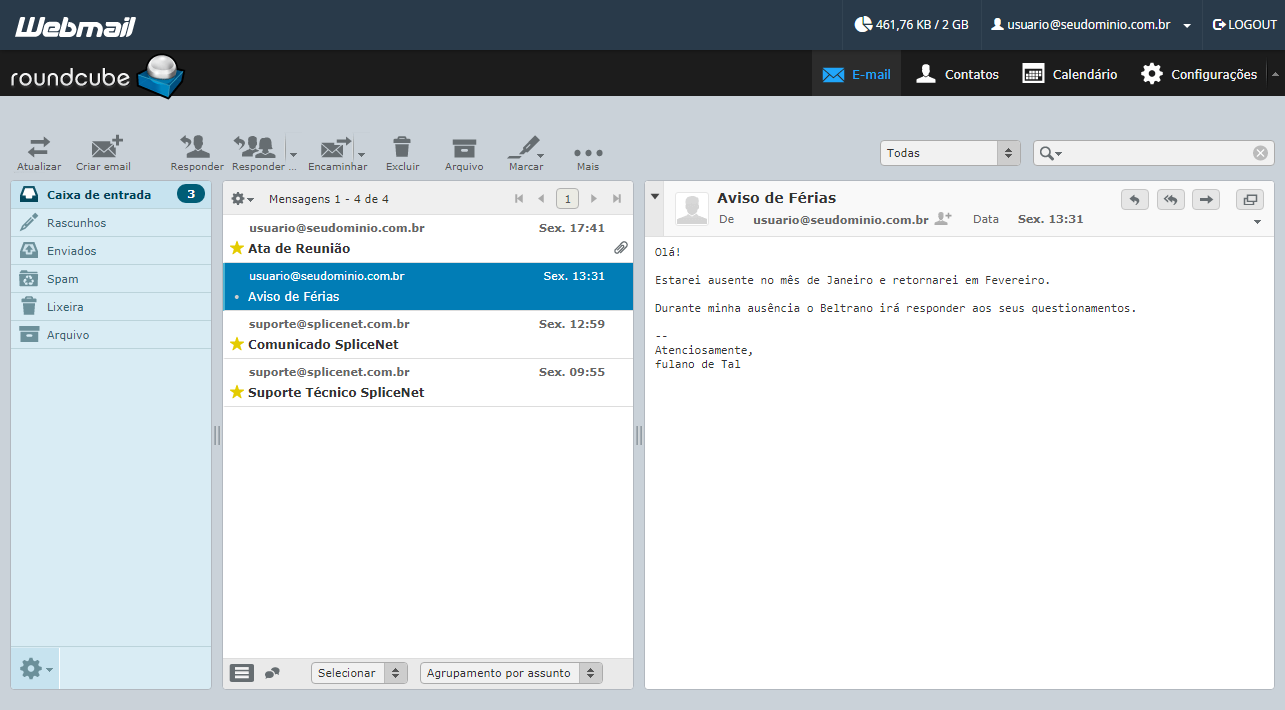This screenshot has width=1285, height=710.
Task: Open the Todas filter dropdown
Action: coord(950,153)
